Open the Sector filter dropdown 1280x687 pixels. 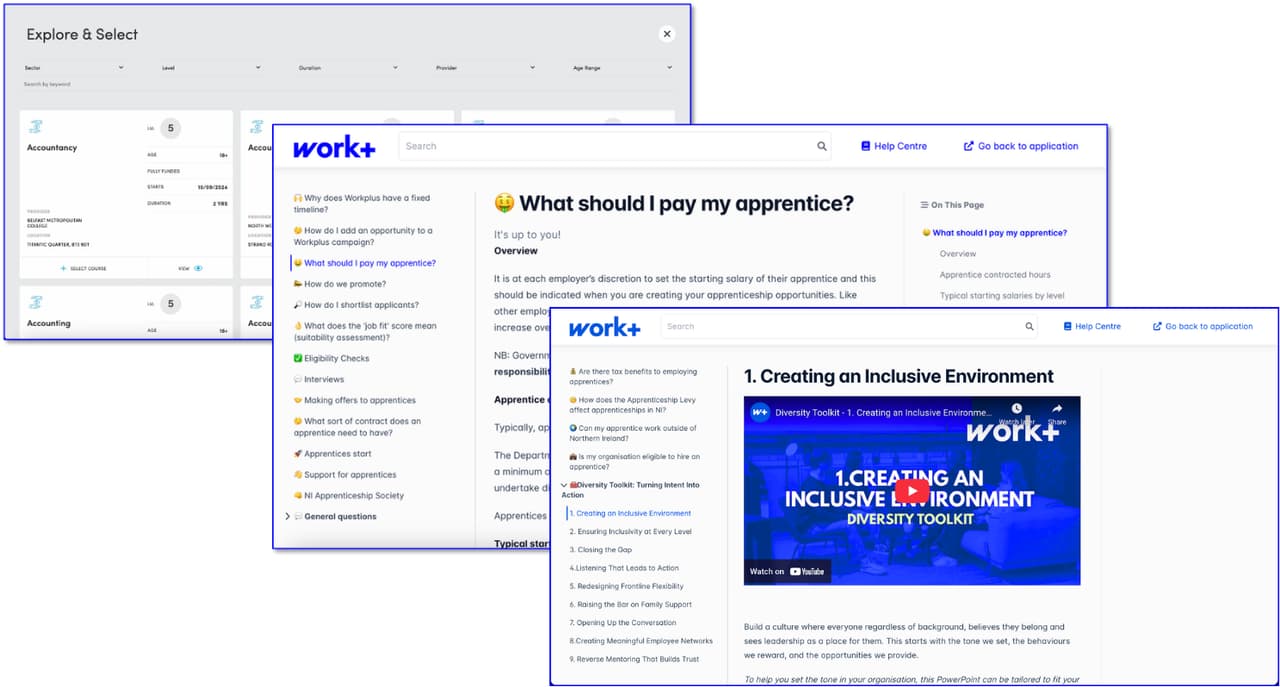coord(74,68)
